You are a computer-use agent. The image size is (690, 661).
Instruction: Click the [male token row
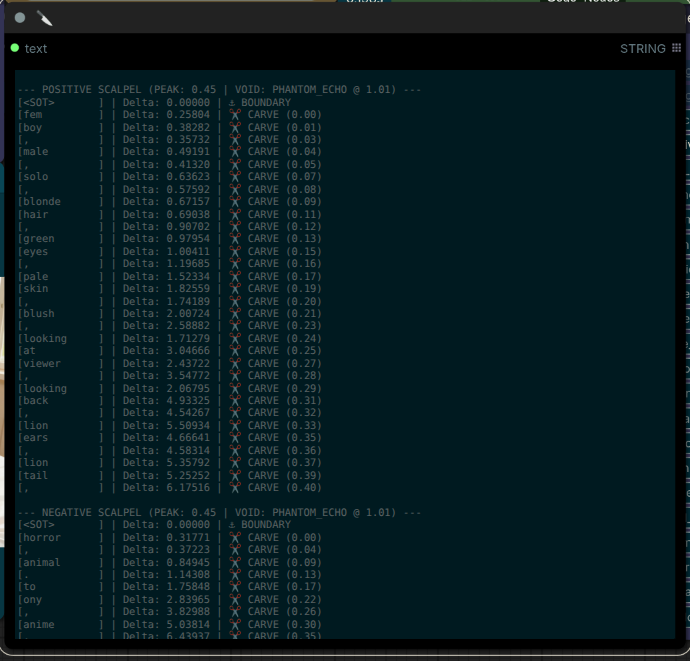(170, 152)
